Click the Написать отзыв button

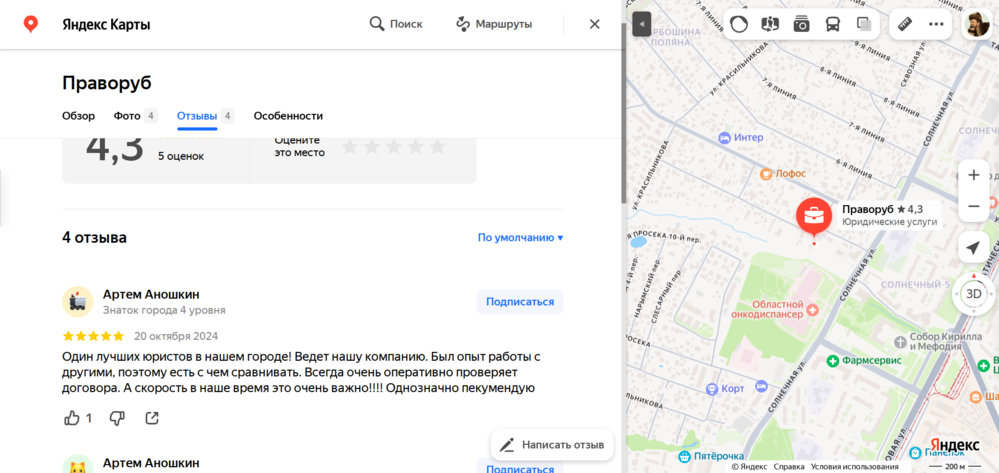552,445
